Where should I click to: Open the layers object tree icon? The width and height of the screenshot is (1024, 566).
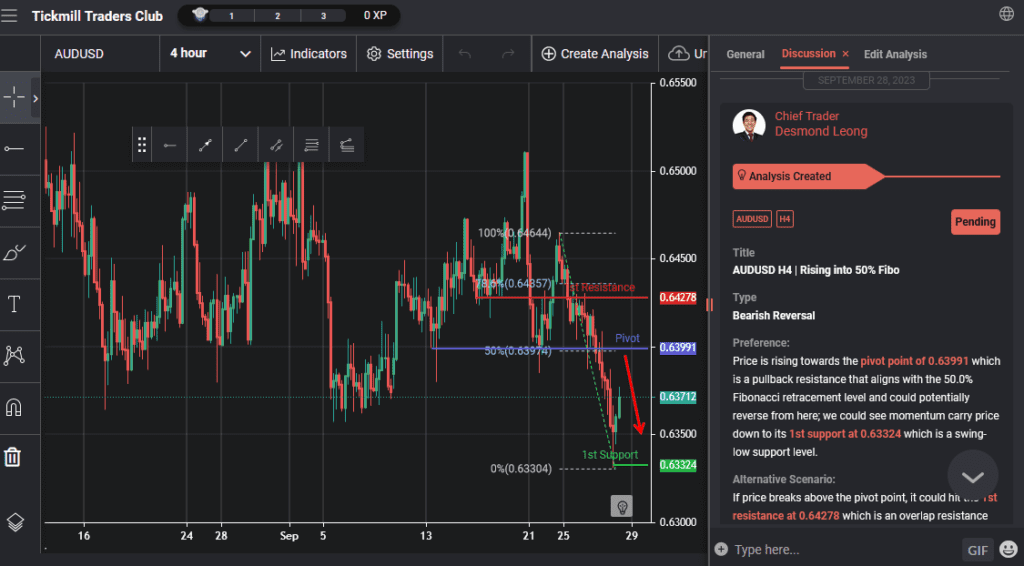(15, 522)
